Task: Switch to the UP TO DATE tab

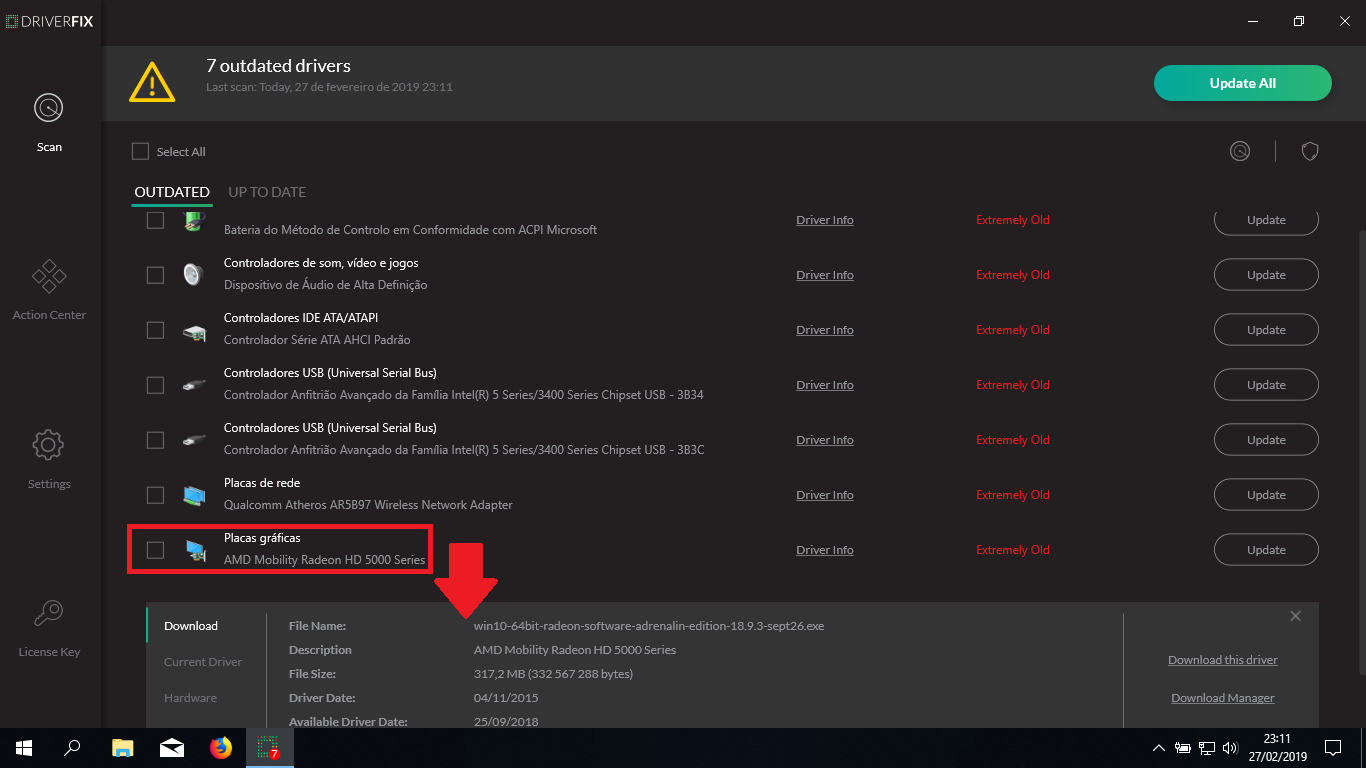Action: [x=267, y=192]
